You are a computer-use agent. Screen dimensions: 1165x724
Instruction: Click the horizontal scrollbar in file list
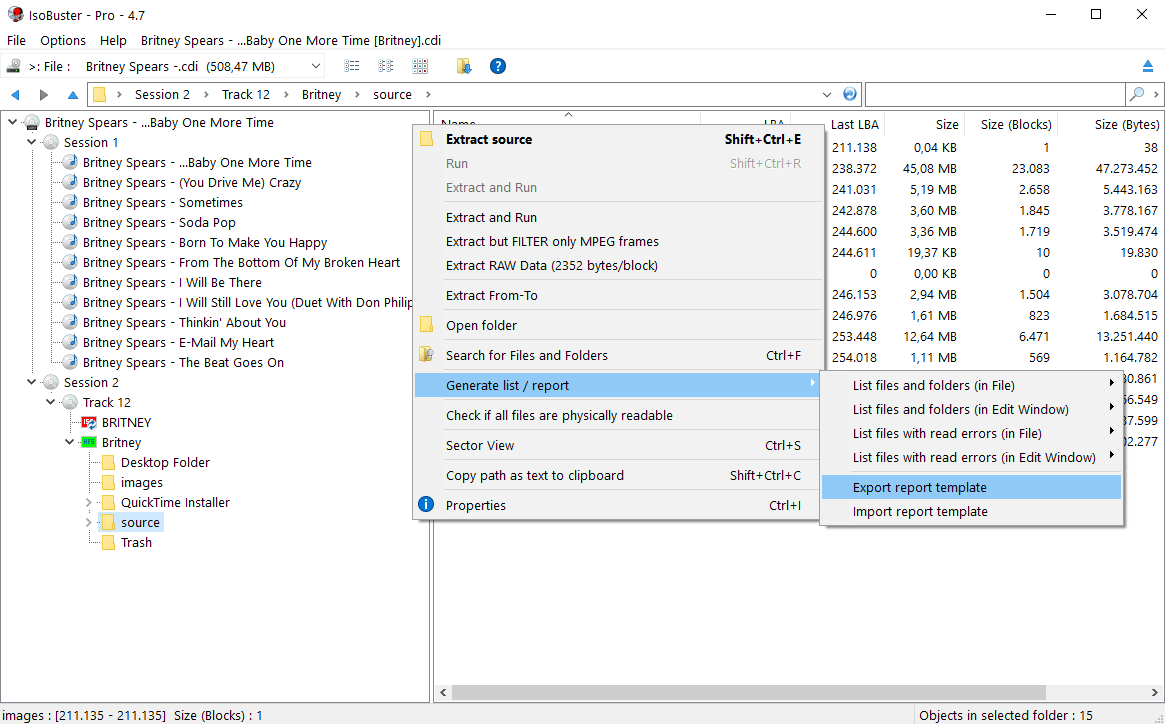[748, 692]
